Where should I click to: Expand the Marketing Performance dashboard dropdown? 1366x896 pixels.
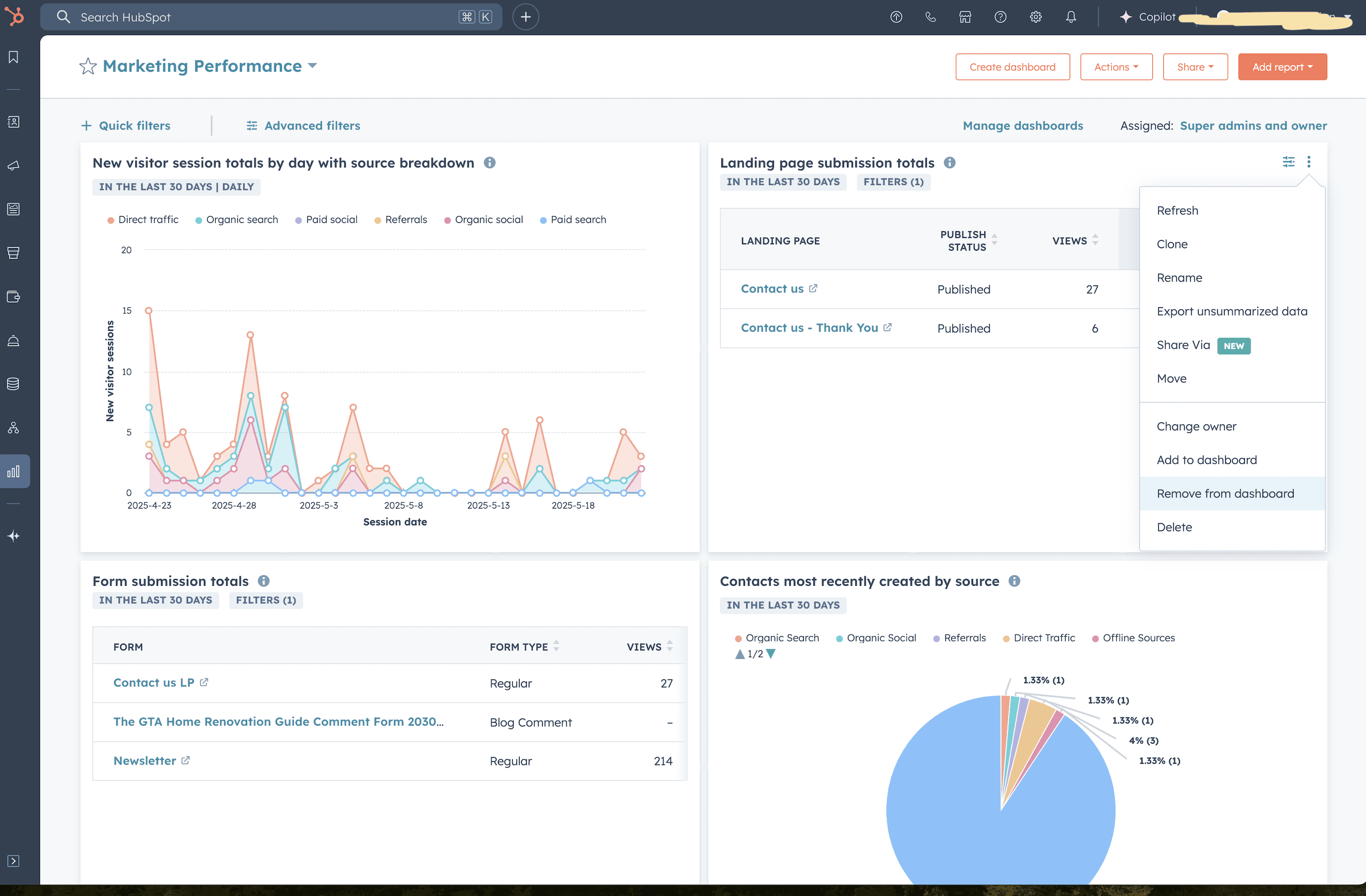(313, 66)
